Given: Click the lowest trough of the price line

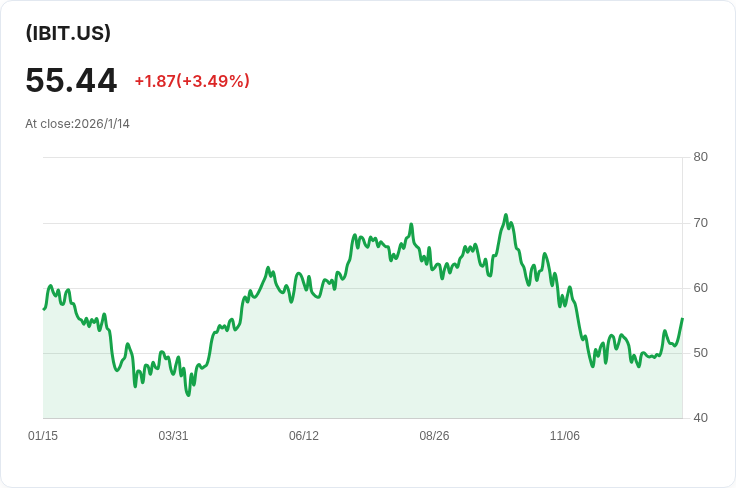Looking at the screenshot, I should (188, 395).
